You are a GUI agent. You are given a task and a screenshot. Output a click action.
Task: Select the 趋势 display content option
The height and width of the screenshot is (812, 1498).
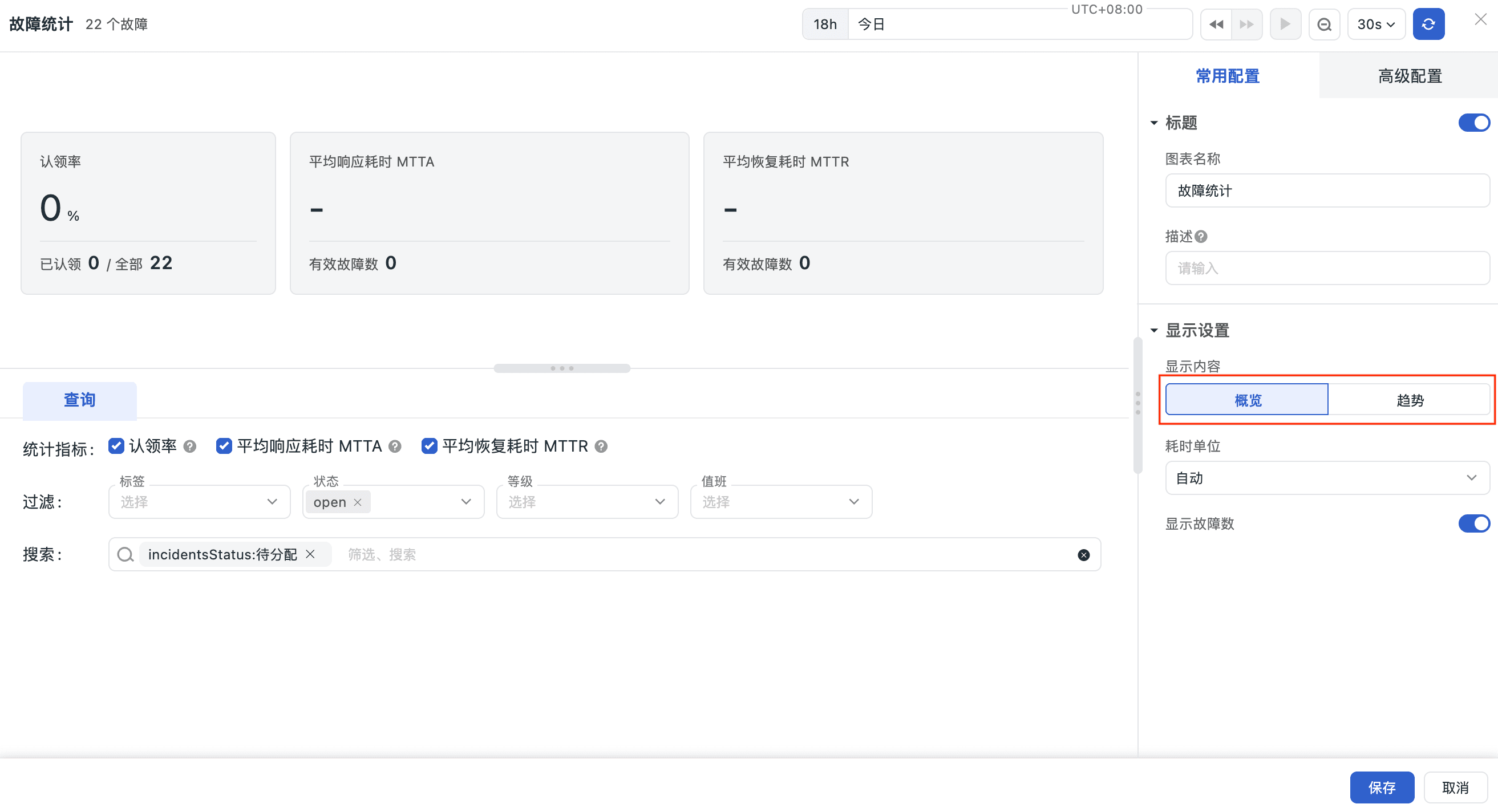pyautogui.click(x=1409, y=400)
